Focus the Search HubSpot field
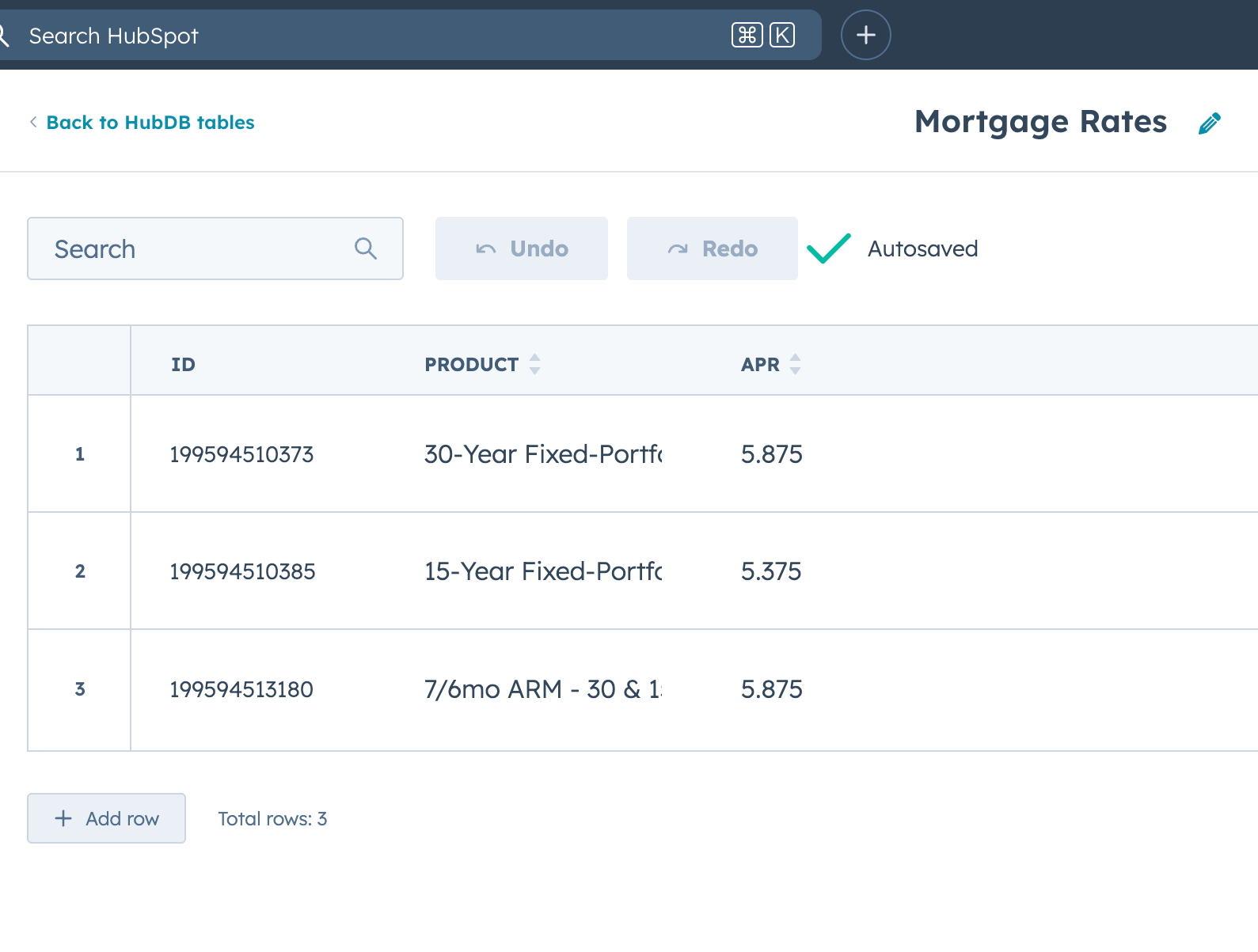 (356, 36)
